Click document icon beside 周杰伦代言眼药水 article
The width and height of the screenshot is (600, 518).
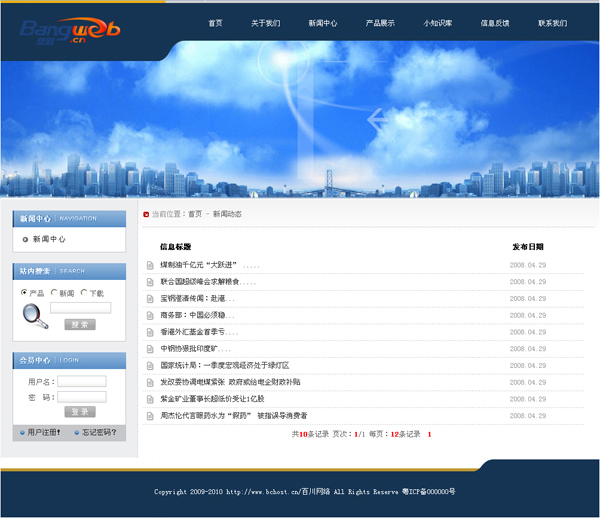(x=150, y=415)
